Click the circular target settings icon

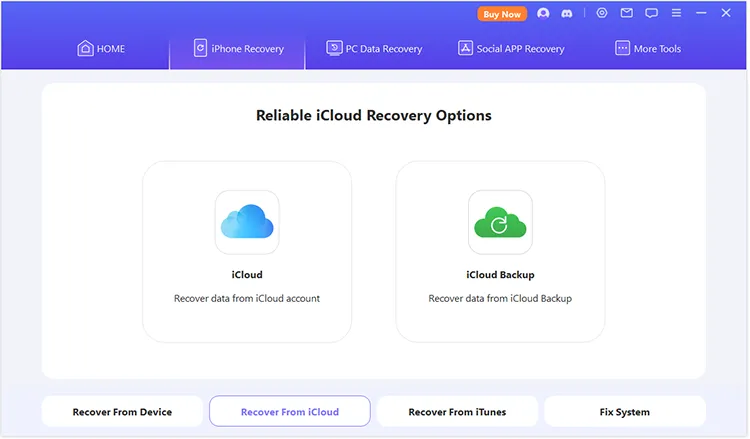click(602, 13)
